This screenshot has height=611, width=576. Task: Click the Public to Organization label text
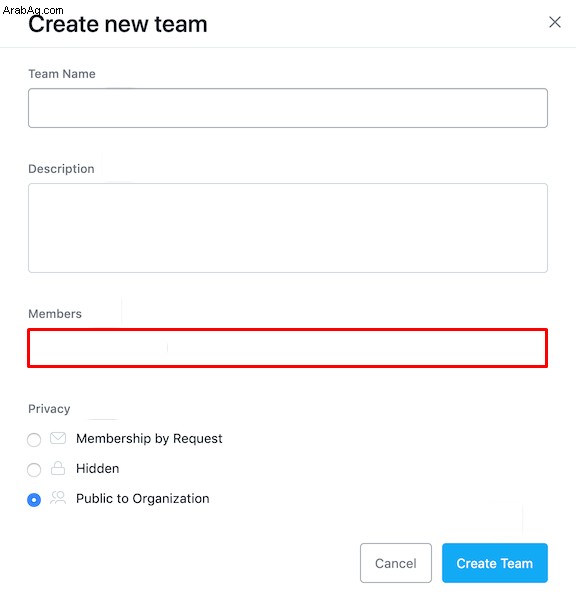(143, 499)
